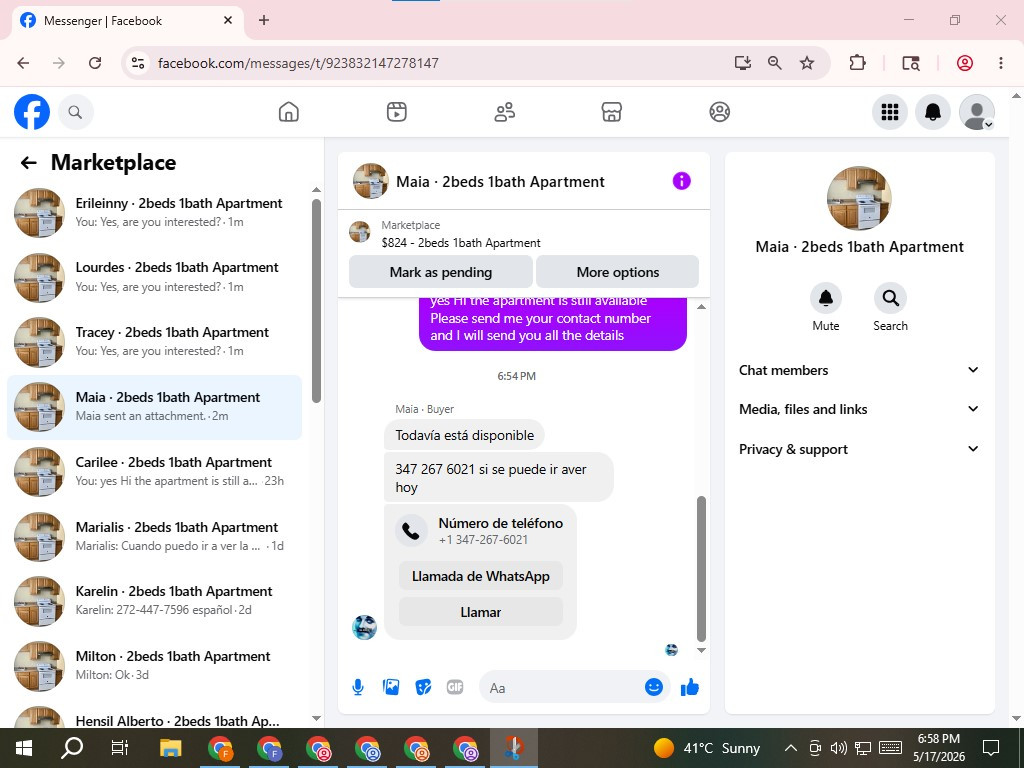Open a new browser tab

264,20
